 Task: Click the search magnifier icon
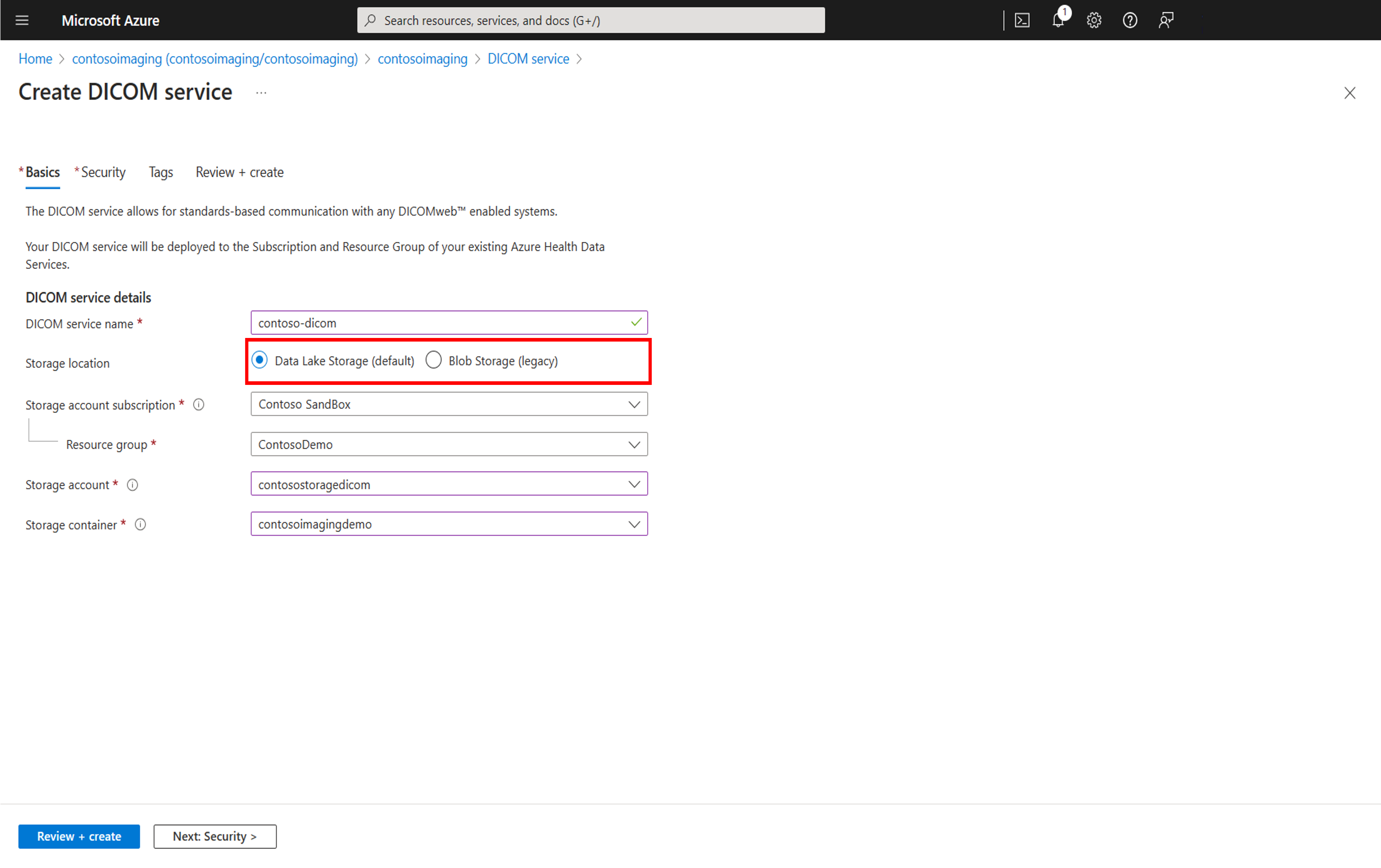click(x=371, y=21)
